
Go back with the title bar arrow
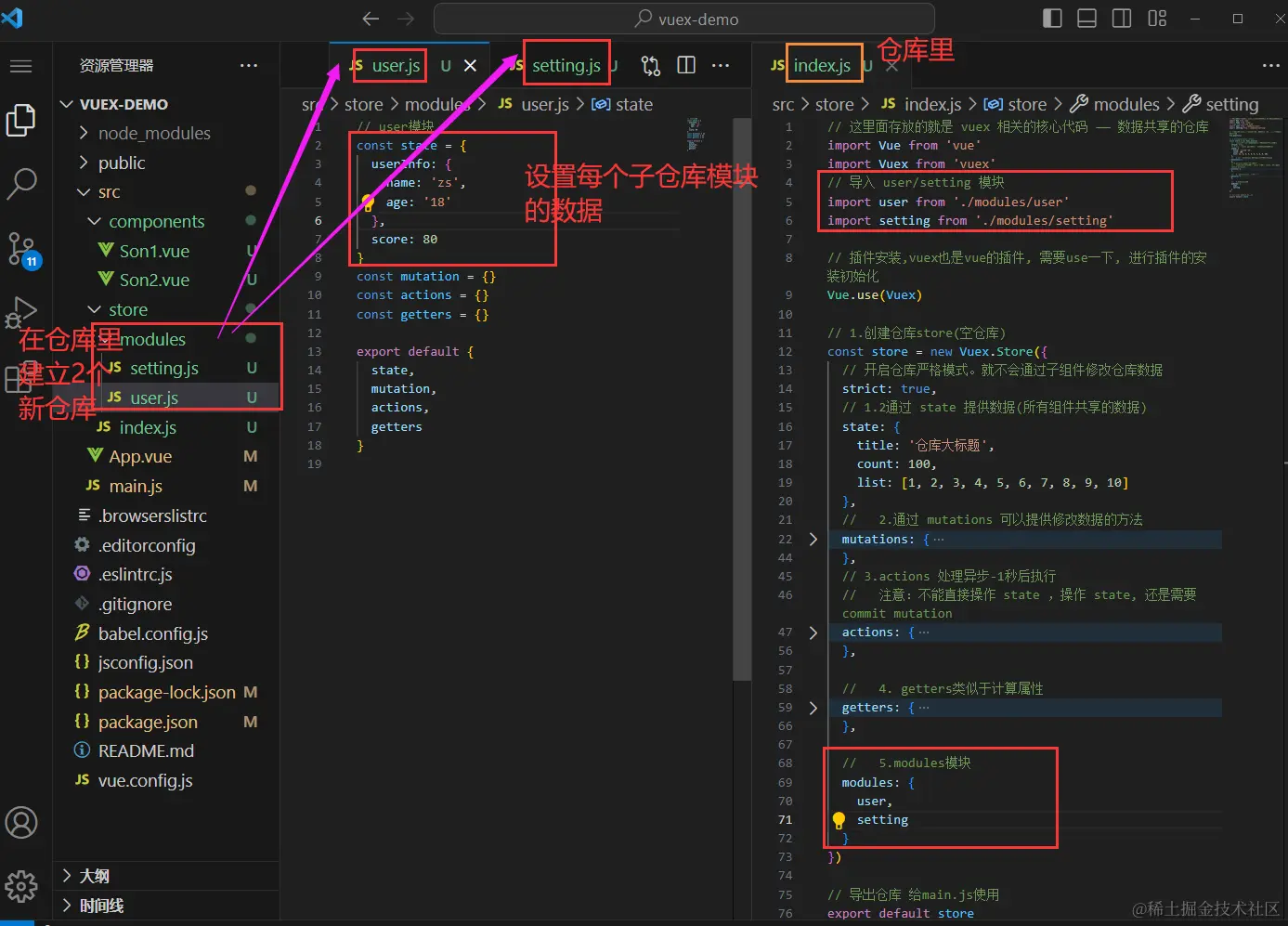pos(371,19)
